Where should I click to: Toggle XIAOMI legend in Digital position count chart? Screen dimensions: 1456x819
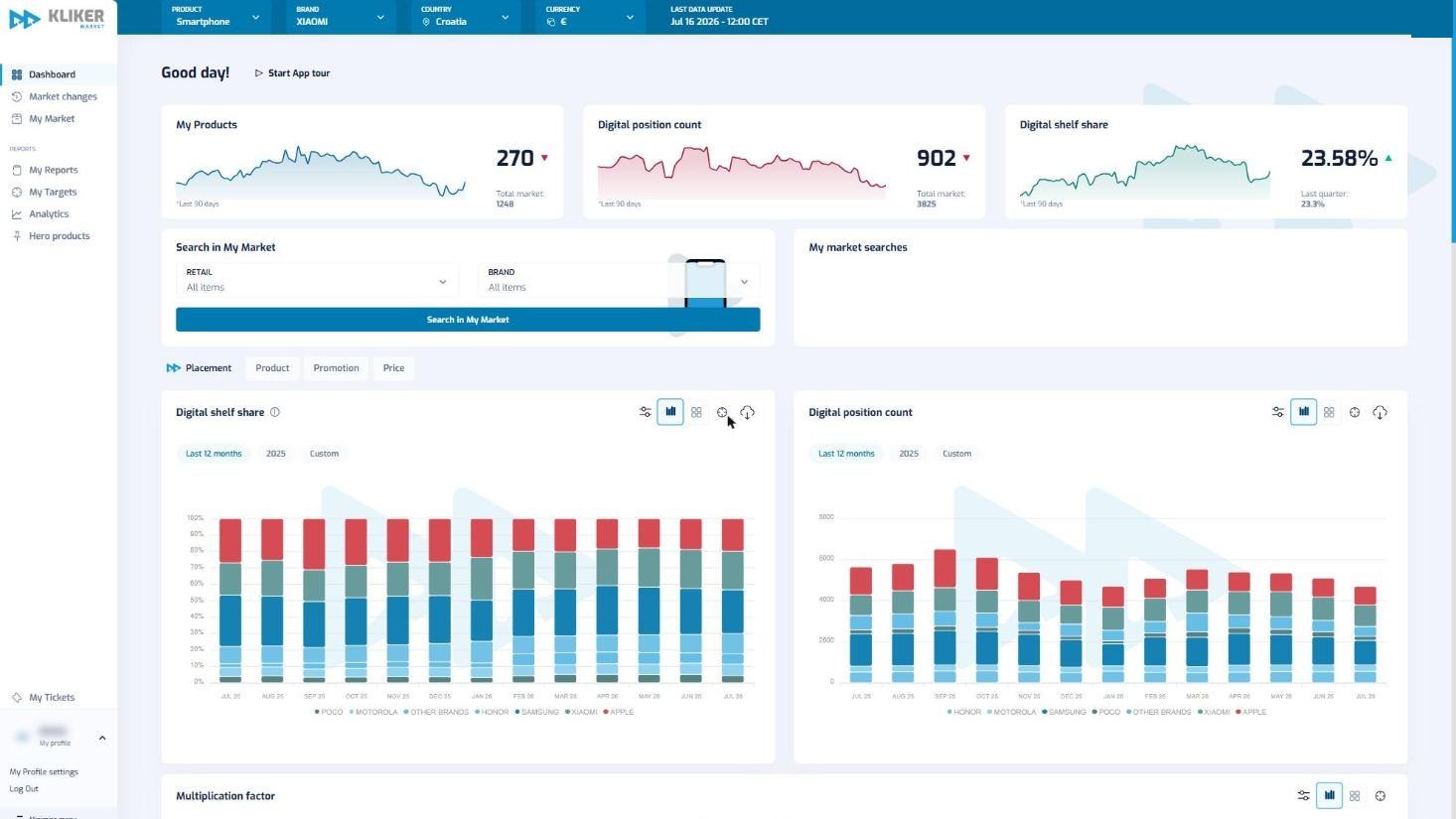tap(1213, 712)
